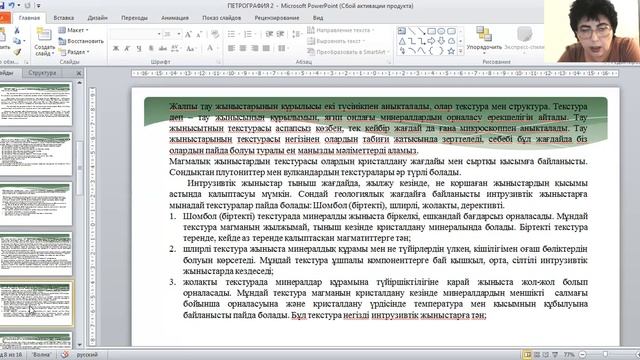Align text right

coord(255,48)
